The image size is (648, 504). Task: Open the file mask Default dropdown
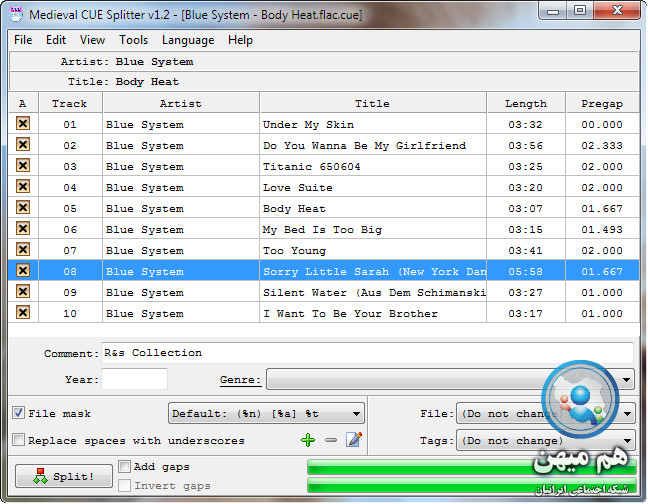(x=266, y=414)
